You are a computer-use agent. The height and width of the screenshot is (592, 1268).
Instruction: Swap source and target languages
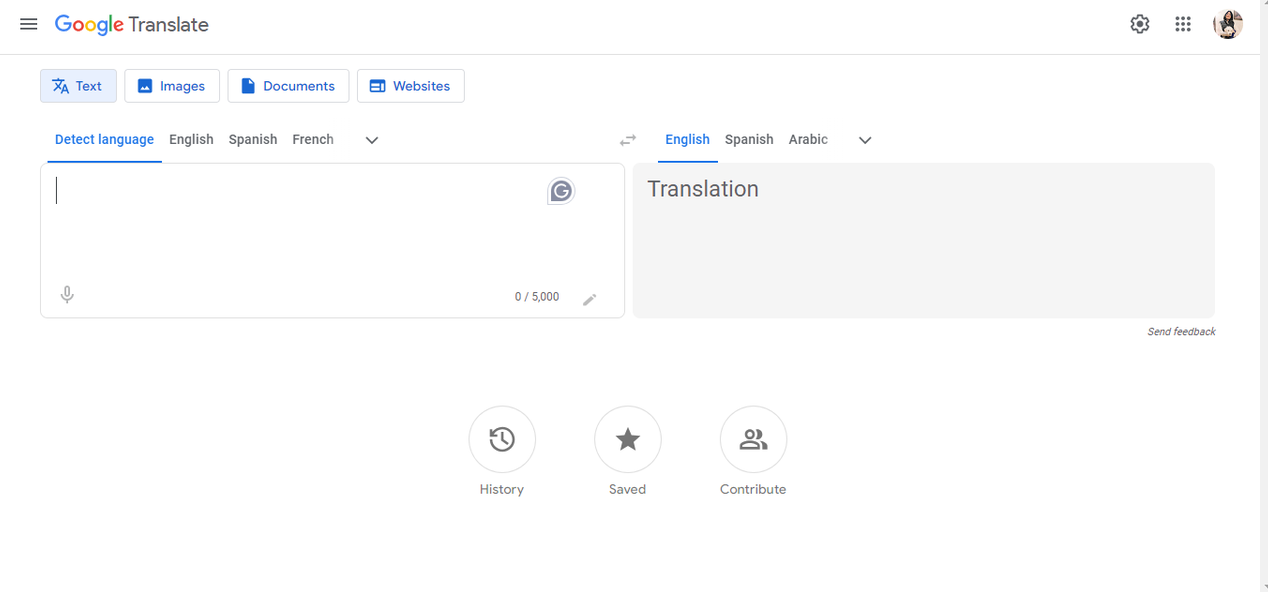pyautogui.click(x=628, y=140)
